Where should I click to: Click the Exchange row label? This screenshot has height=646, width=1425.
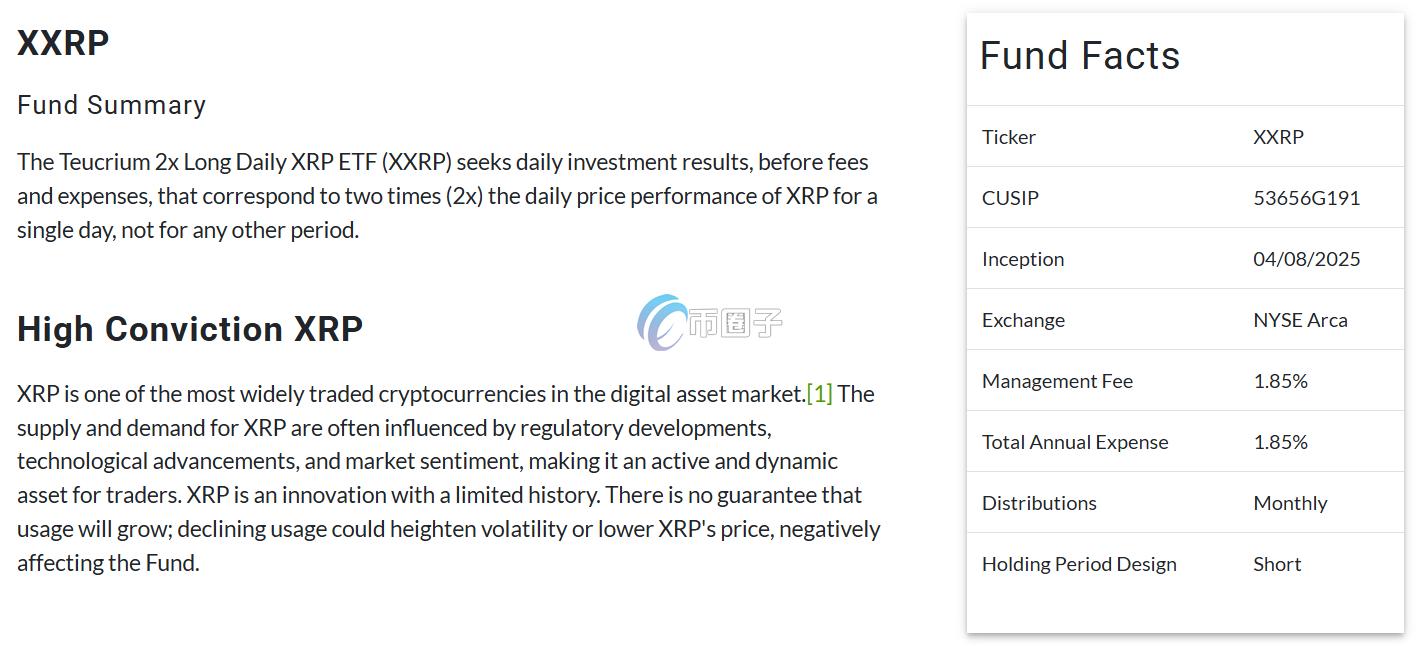click(1023, 320)
